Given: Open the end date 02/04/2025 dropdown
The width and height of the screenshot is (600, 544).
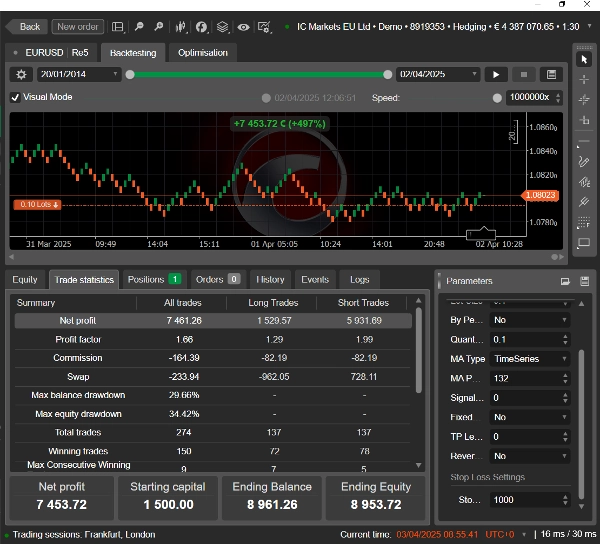Looking at the screenshot, I should coord(438,74).
